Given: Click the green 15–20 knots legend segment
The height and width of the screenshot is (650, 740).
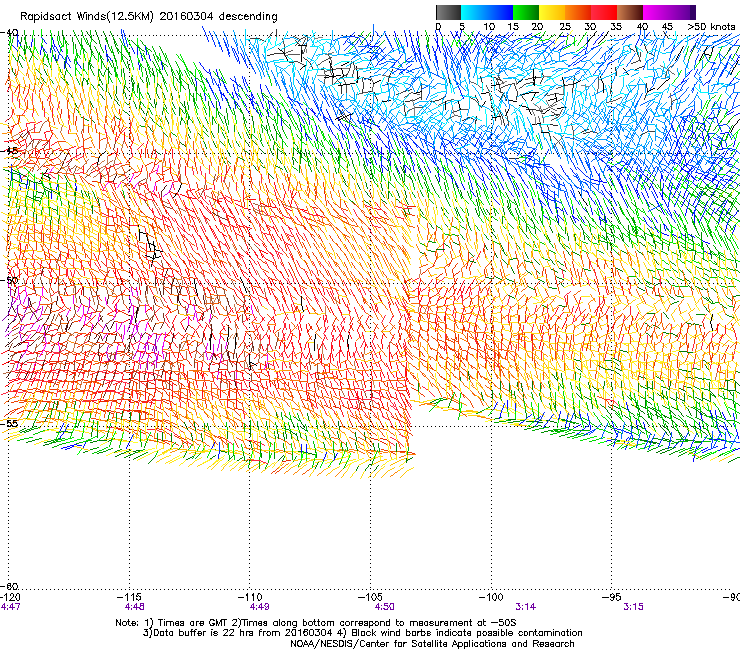Looking at the screenshot, I should pos(526,12).
